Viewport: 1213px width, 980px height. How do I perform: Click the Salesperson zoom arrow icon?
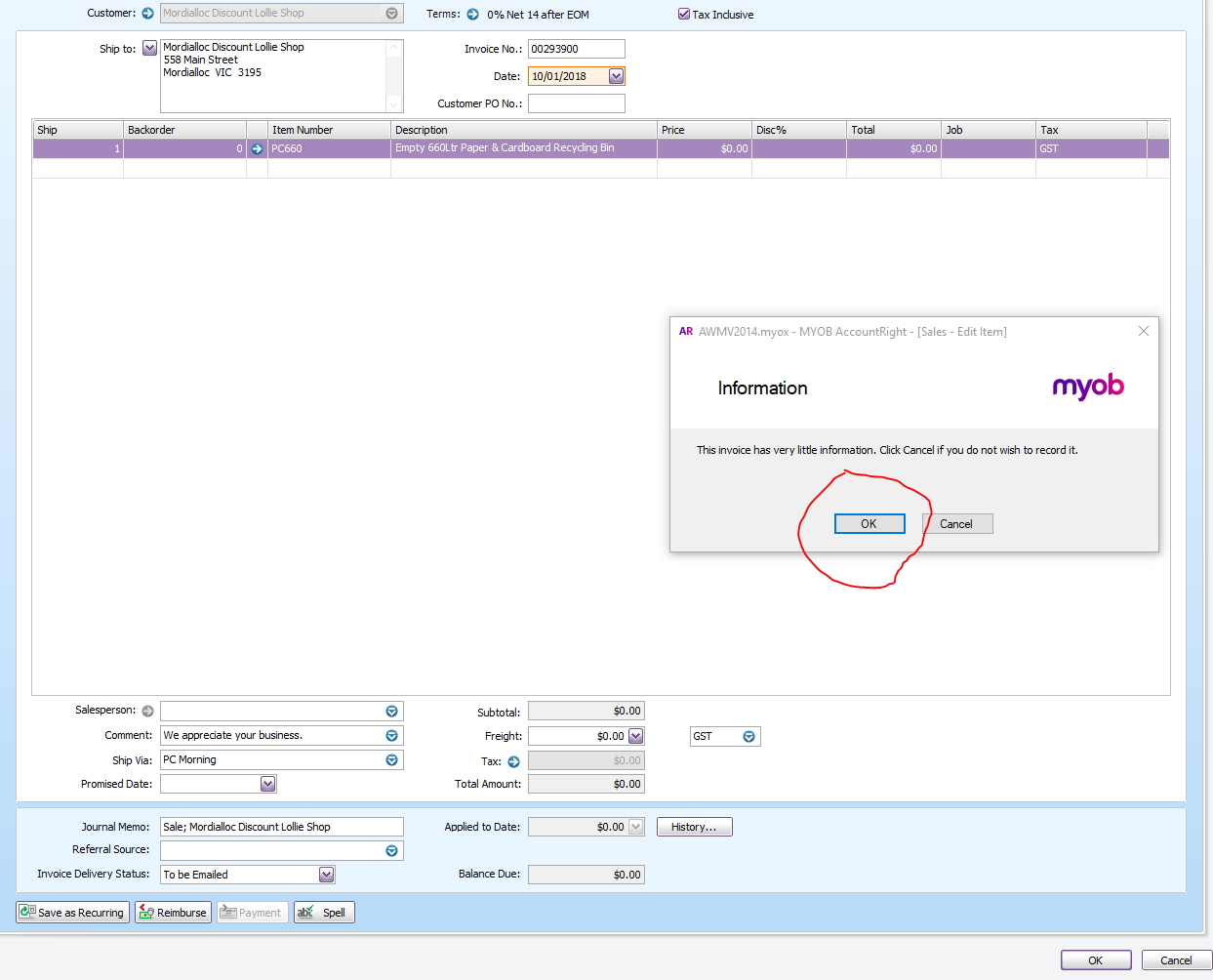pyautogui.click(x=148, y=712)
